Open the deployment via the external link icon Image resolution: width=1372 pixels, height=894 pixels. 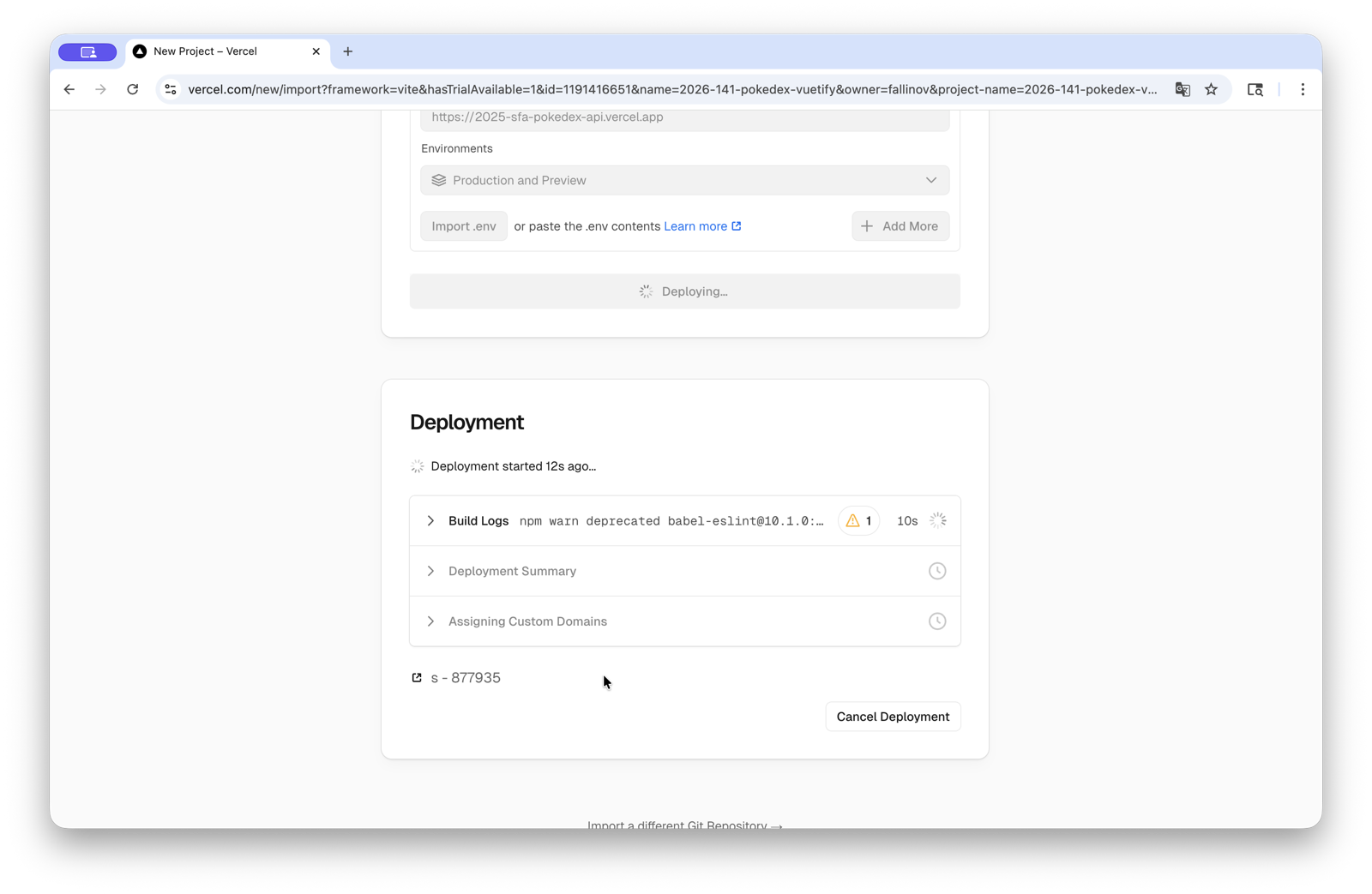pyautogui.click(x=417, y=677)
